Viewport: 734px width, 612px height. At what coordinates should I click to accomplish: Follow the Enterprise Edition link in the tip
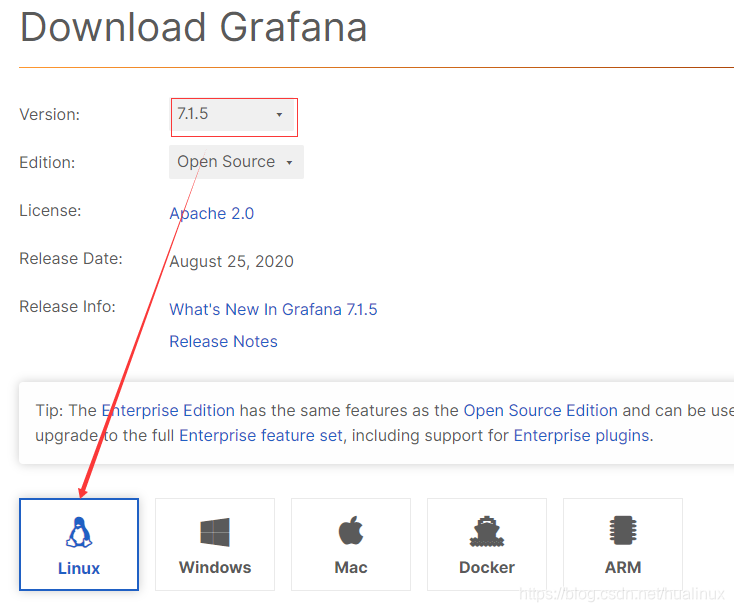pyautogui.click(x=168, y=411)
